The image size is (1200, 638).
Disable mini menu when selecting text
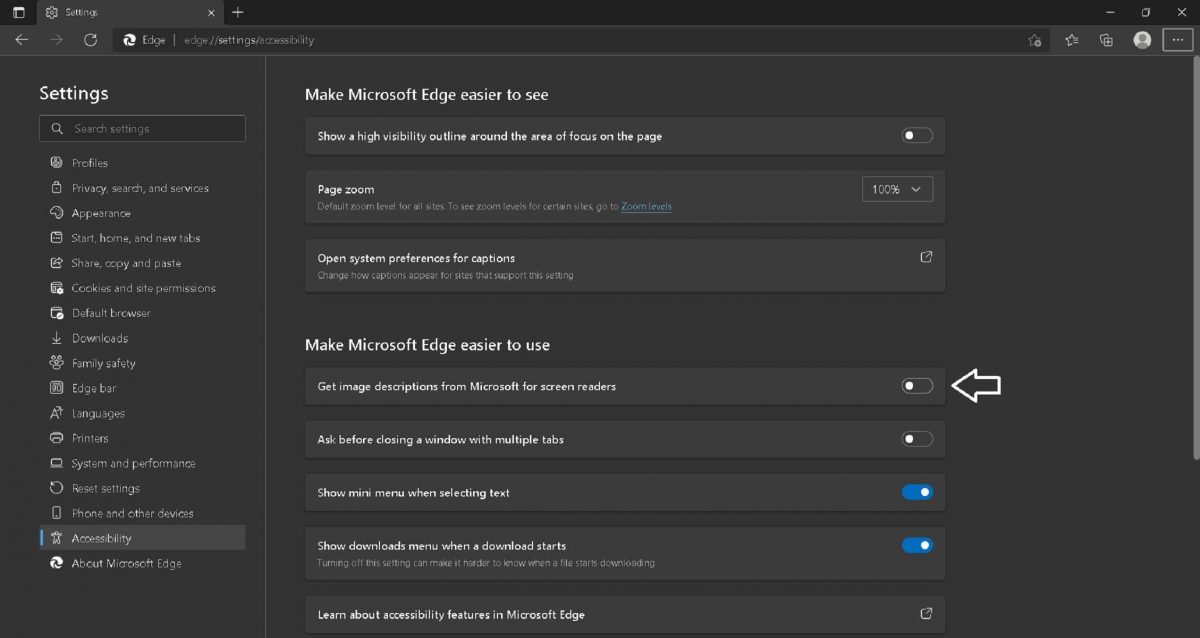pos(916,492)
